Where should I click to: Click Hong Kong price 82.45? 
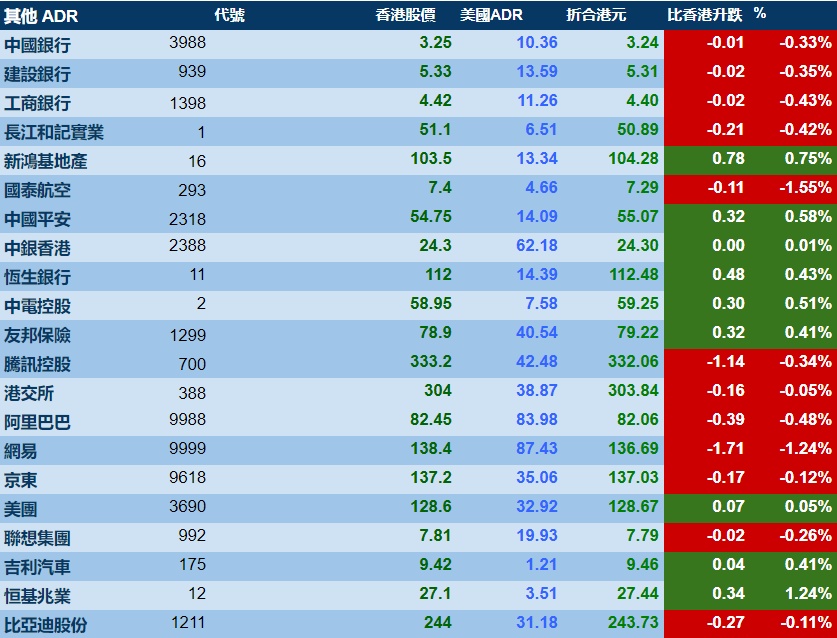pyautogui.click(x=431, y=419)
